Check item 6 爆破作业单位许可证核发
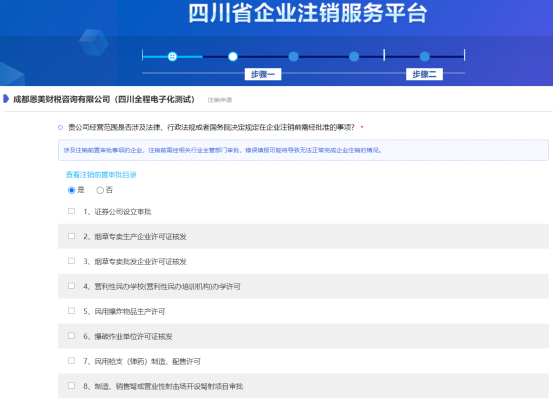 pyautogui.click(x=72, y=336)
